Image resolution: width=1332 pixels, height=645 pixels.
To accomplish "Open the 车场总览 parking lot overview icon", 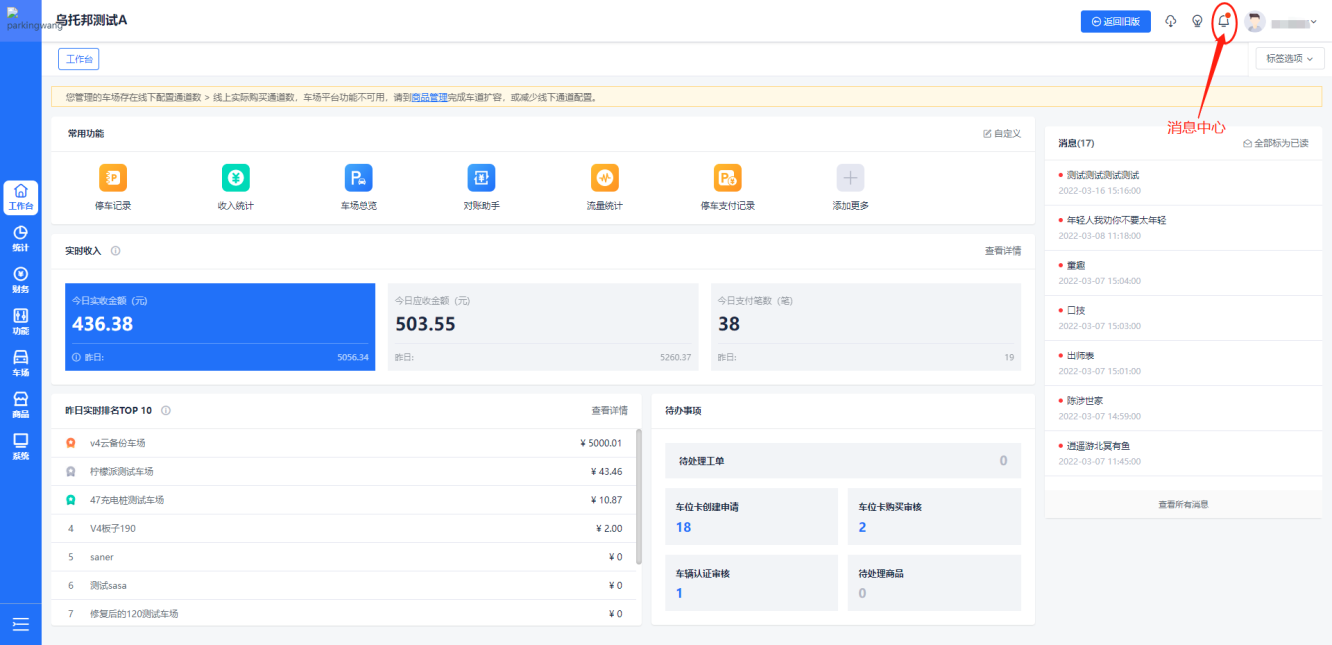I will click(x=359, y=179).
